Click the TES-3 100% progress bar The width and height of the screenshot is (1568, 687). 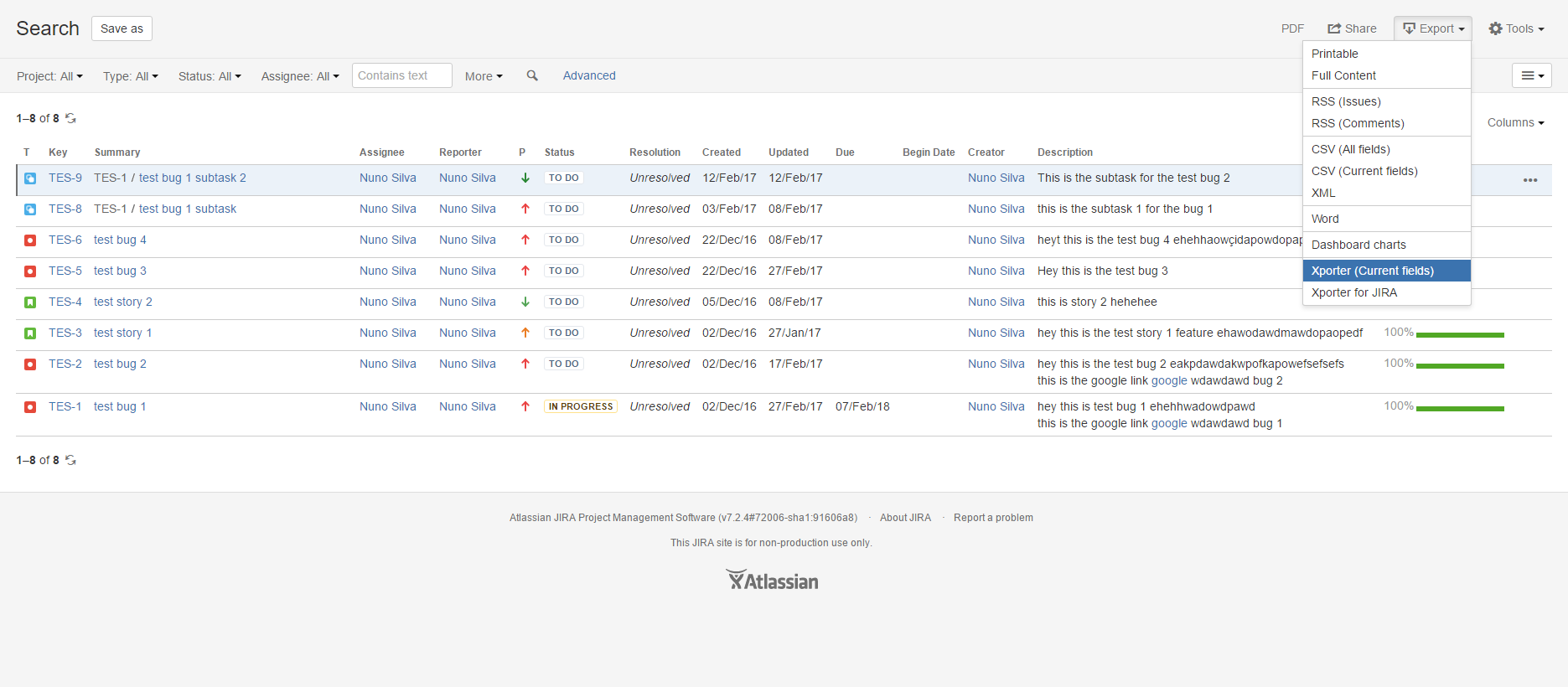[x=1459, y=334]
